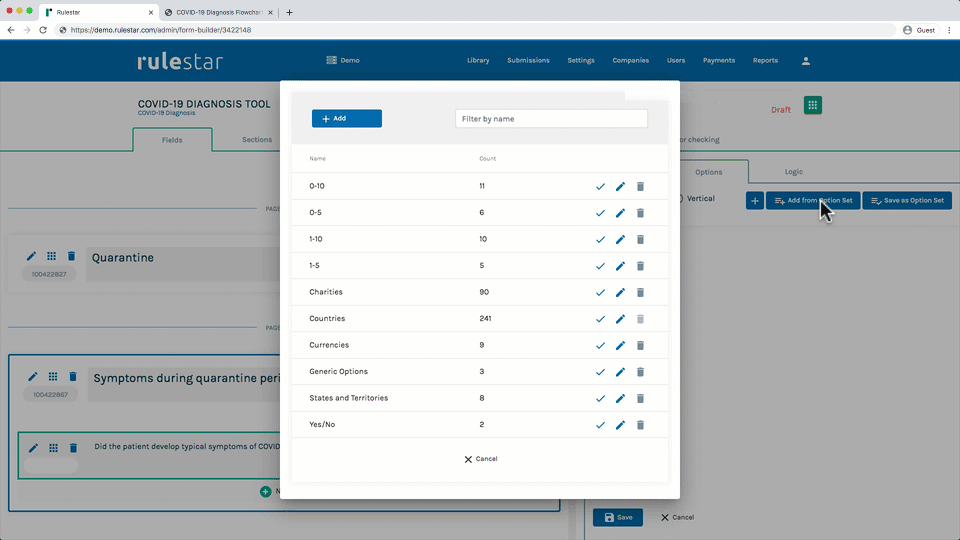Select the Generic Options checkmark

coord(600,372)
